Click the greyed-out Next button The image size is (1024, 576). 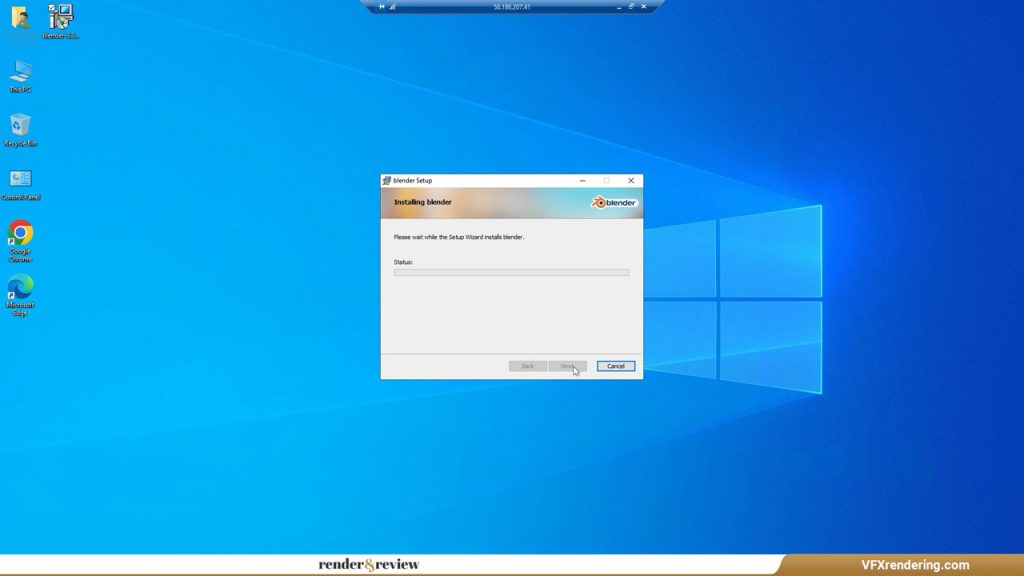568,366
